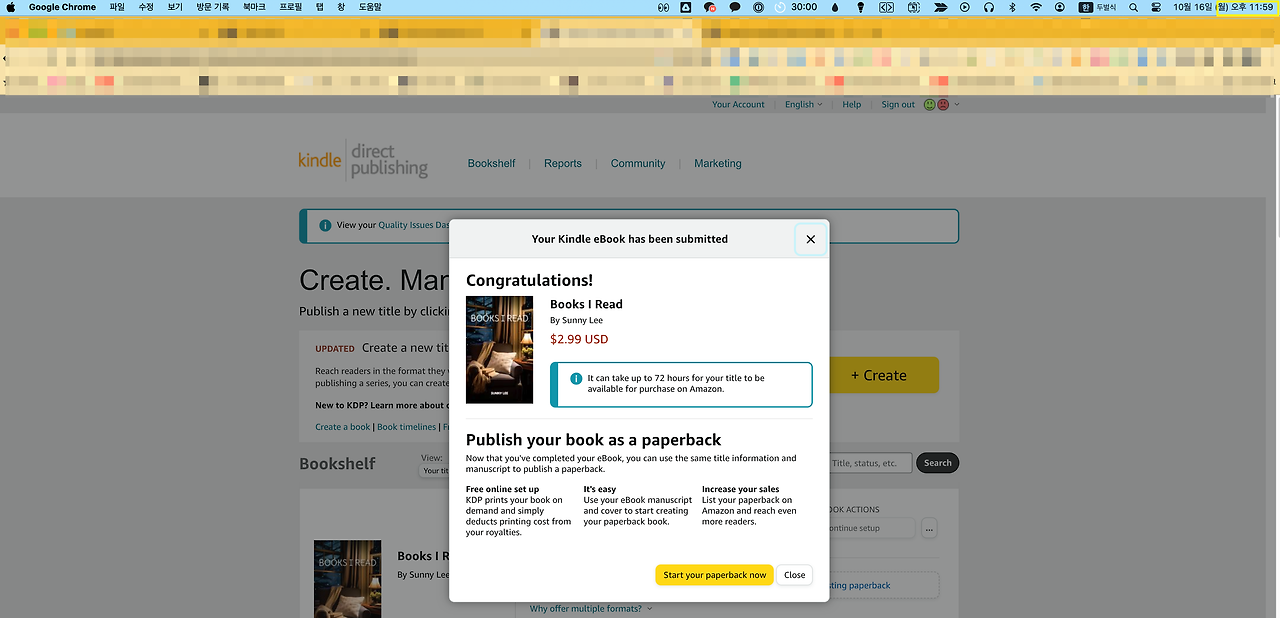Expand the English language dropdown

[x=804, y=104]
